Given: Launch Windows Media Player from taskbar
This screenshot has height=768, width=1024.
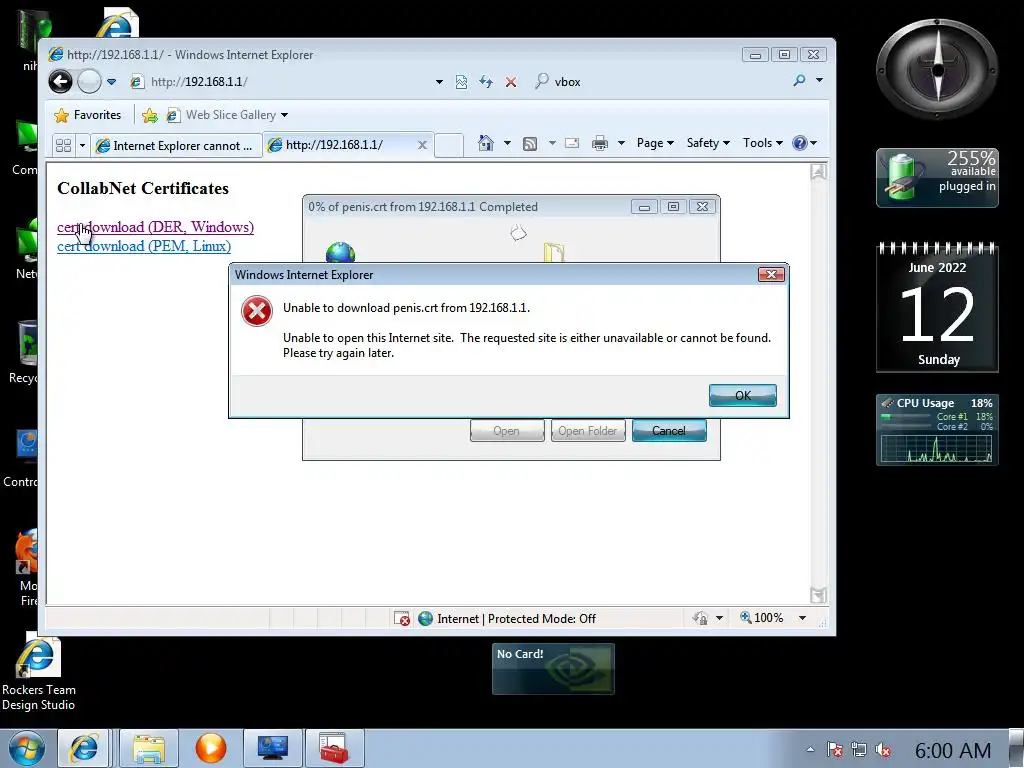Looking at the screenshot, I should pos(211,748).
